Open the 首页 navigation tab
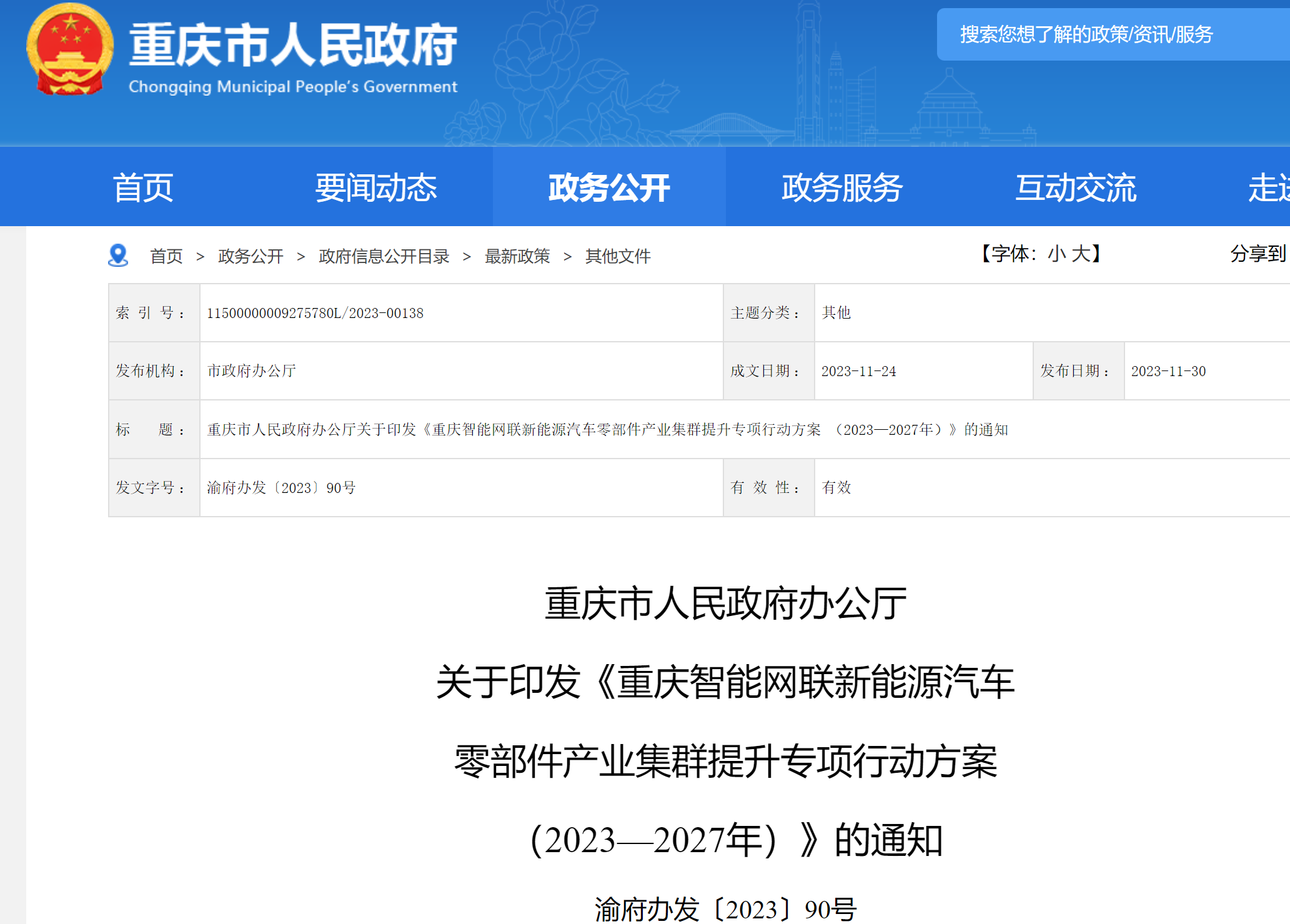1290x924 pixels. pyautogui.click(x=143, y=187)
